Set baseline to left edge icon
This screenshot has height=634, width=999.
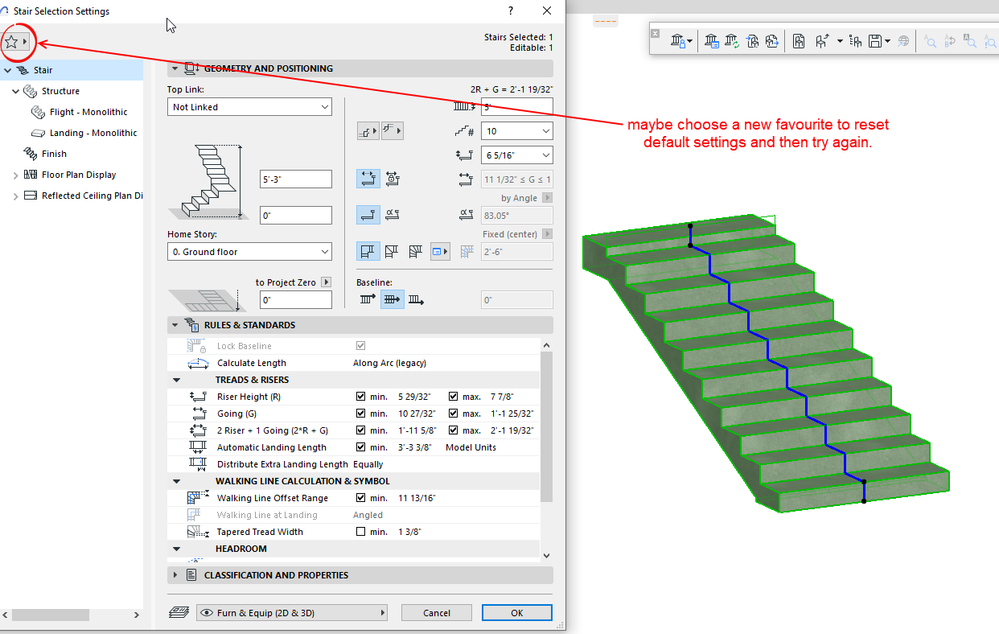coord(368,299)
